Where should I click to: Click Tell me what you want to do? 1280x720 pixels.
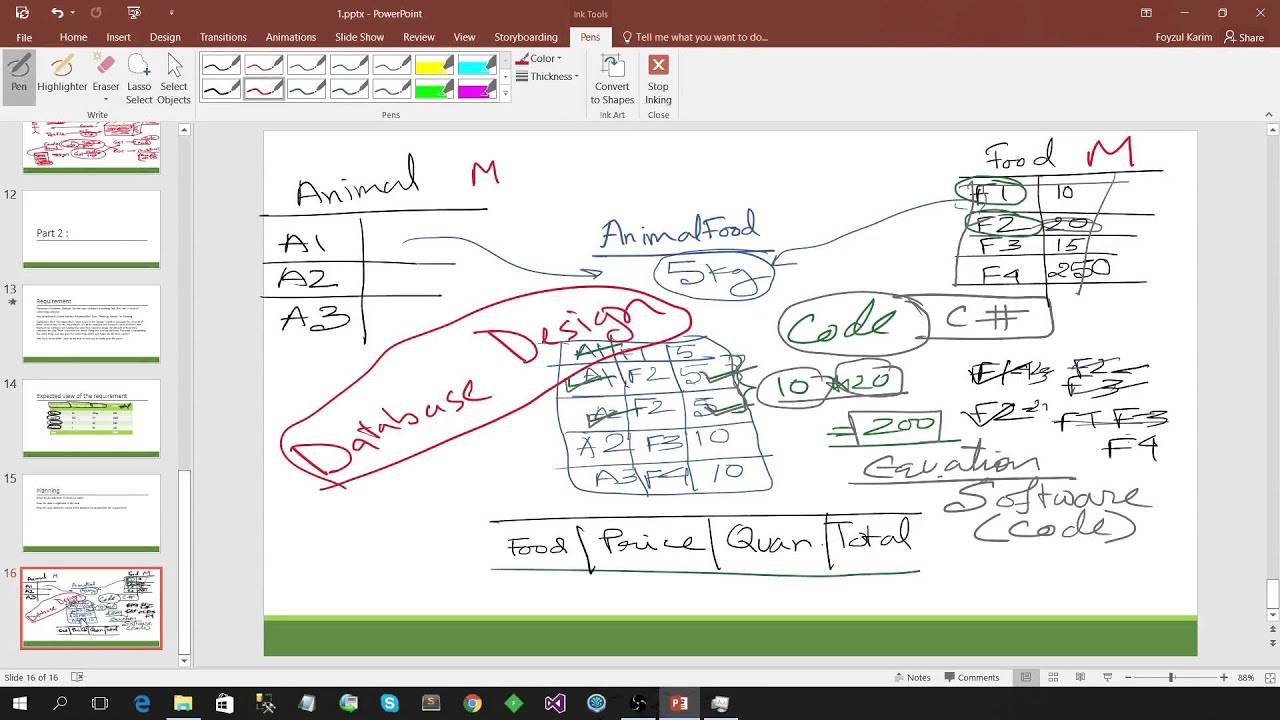pos(695,37)
